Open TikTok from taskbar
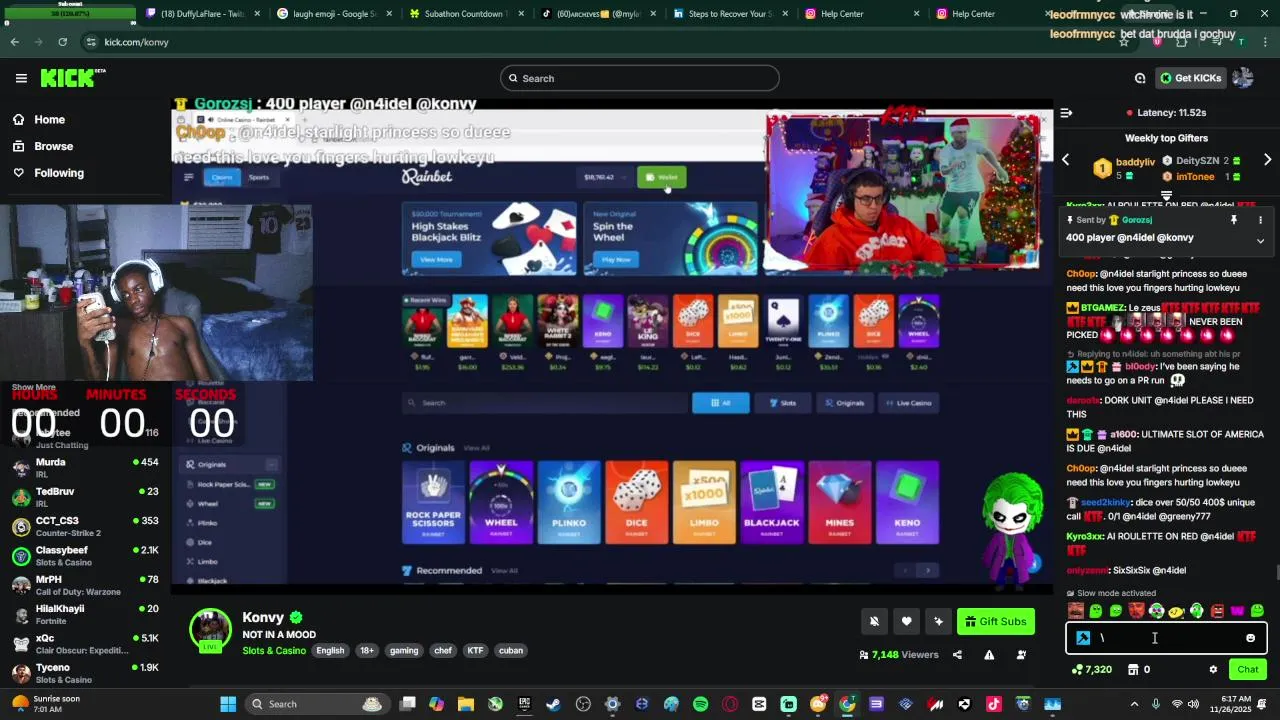This screenshot has height=720, width=1280. click(x=993, y=704)
